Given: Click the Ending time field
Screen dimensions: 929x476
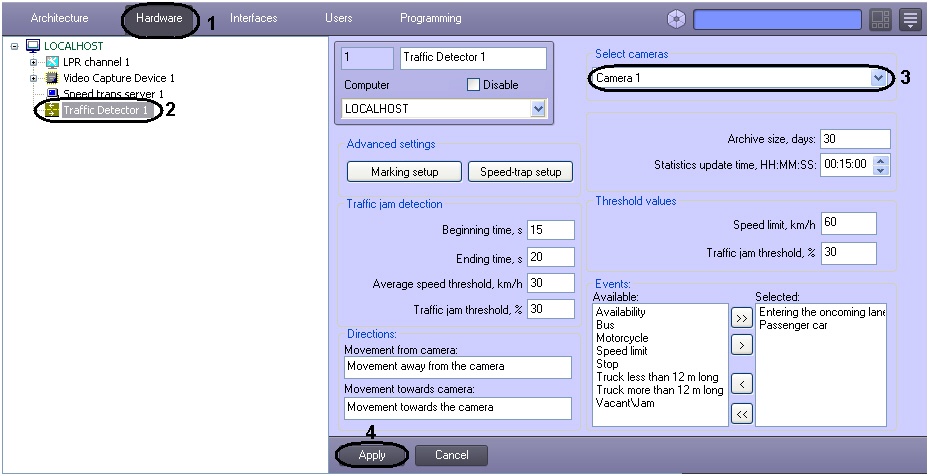Looking at the screenshot, I should pyautogui.click(x=550, y=257).
